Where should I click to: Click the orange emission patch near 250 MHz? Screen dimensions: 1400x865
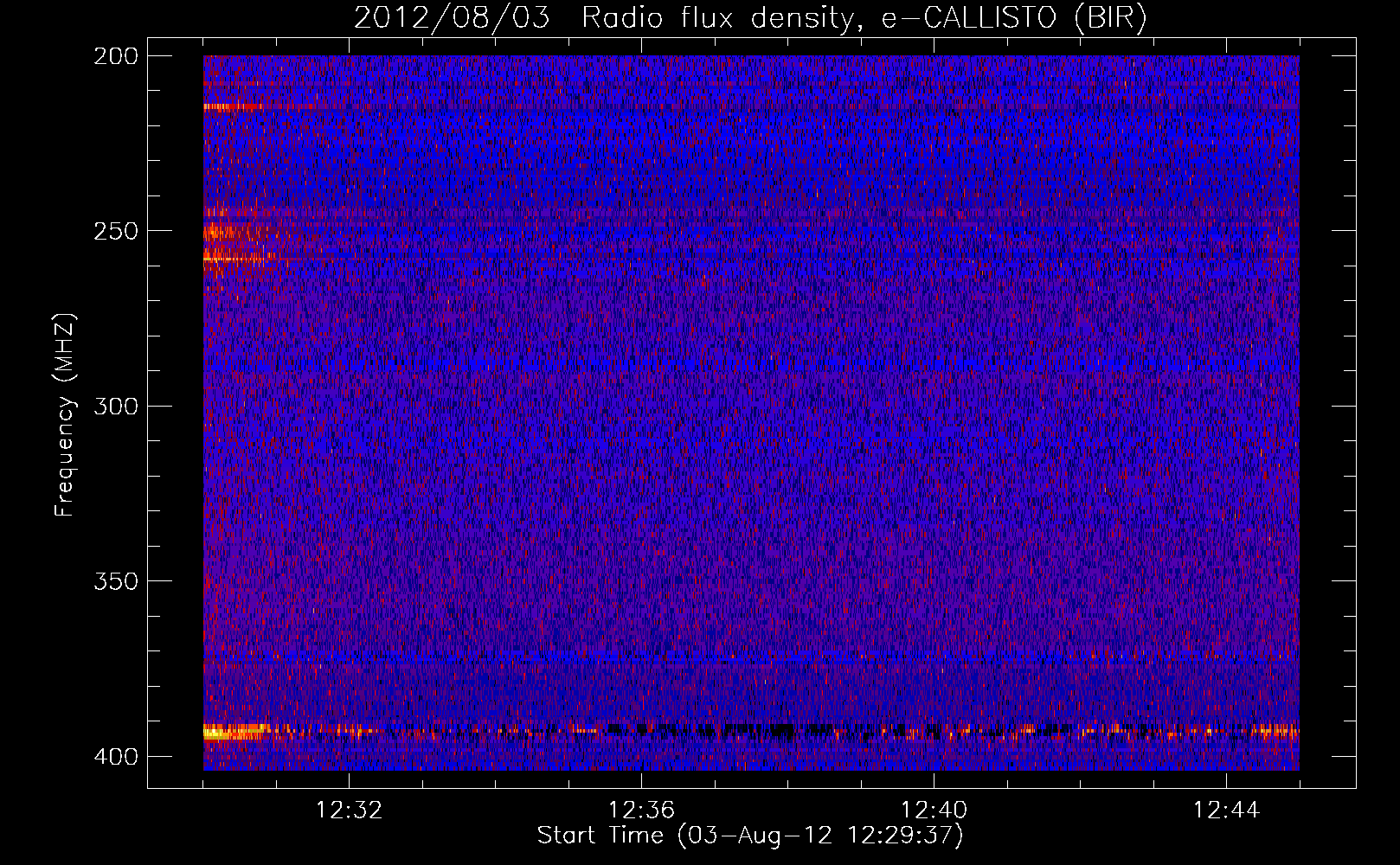(x=232, y=234)
